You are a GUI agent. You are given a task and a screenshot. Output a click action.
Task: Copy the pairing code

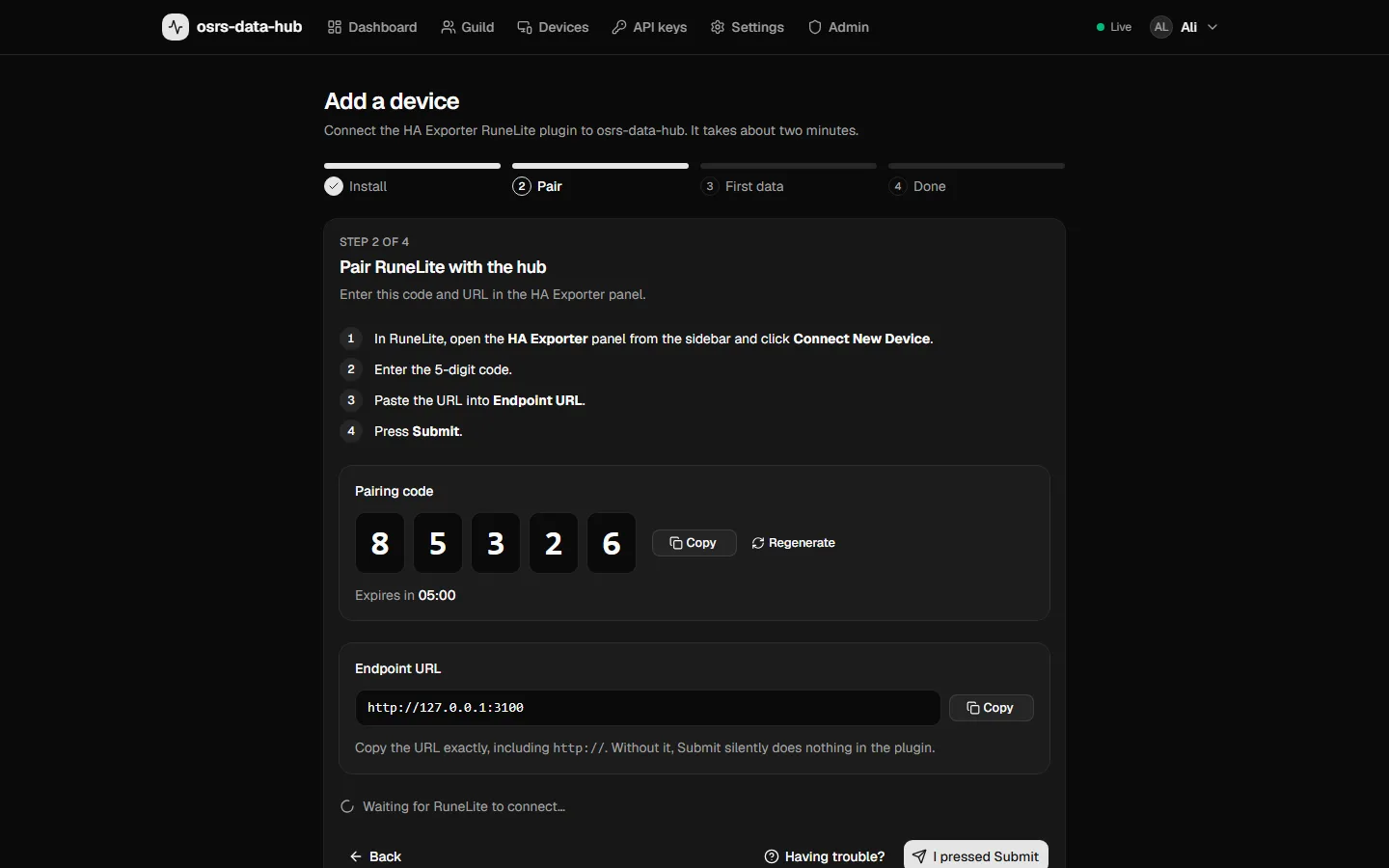[694, 543]
